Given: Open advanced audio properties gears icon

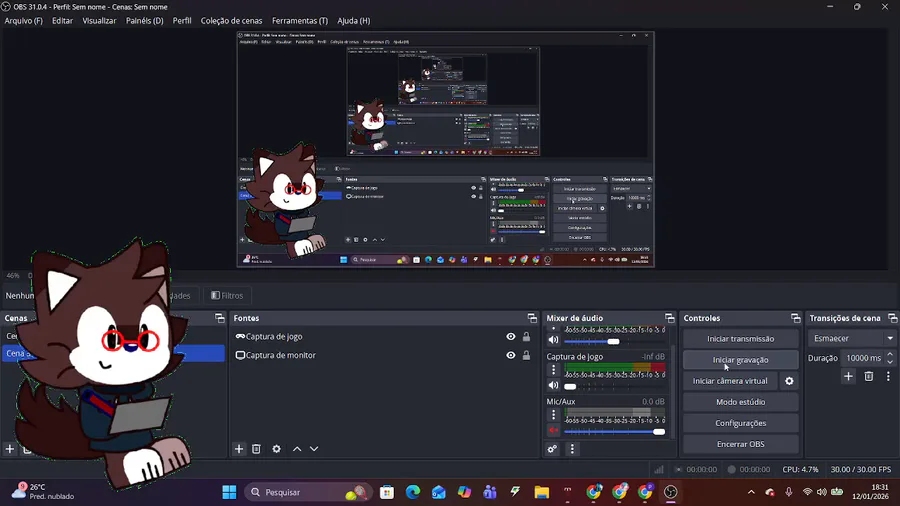Looking at the screenshot, I should [x=552, y=449].
